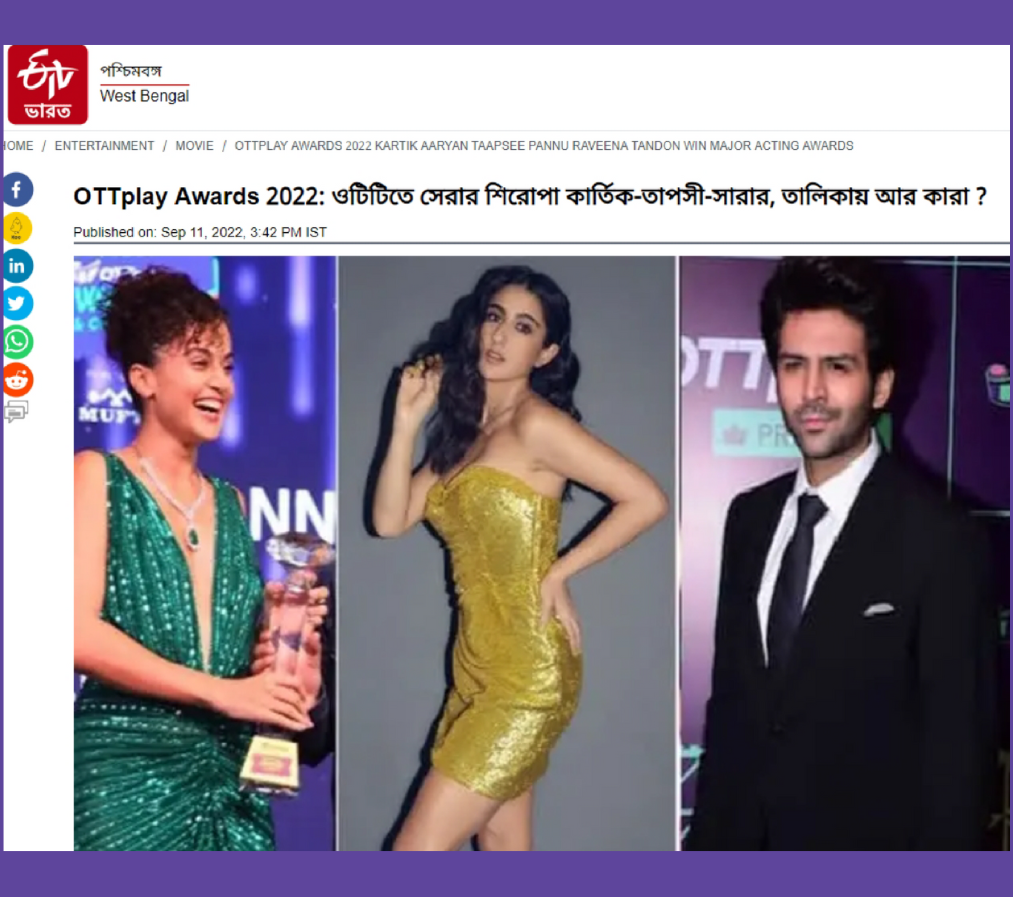Viewport: 1013px width, 897px height.
Task: Send the article through WhatsApp
Action: tap(17, 342)
